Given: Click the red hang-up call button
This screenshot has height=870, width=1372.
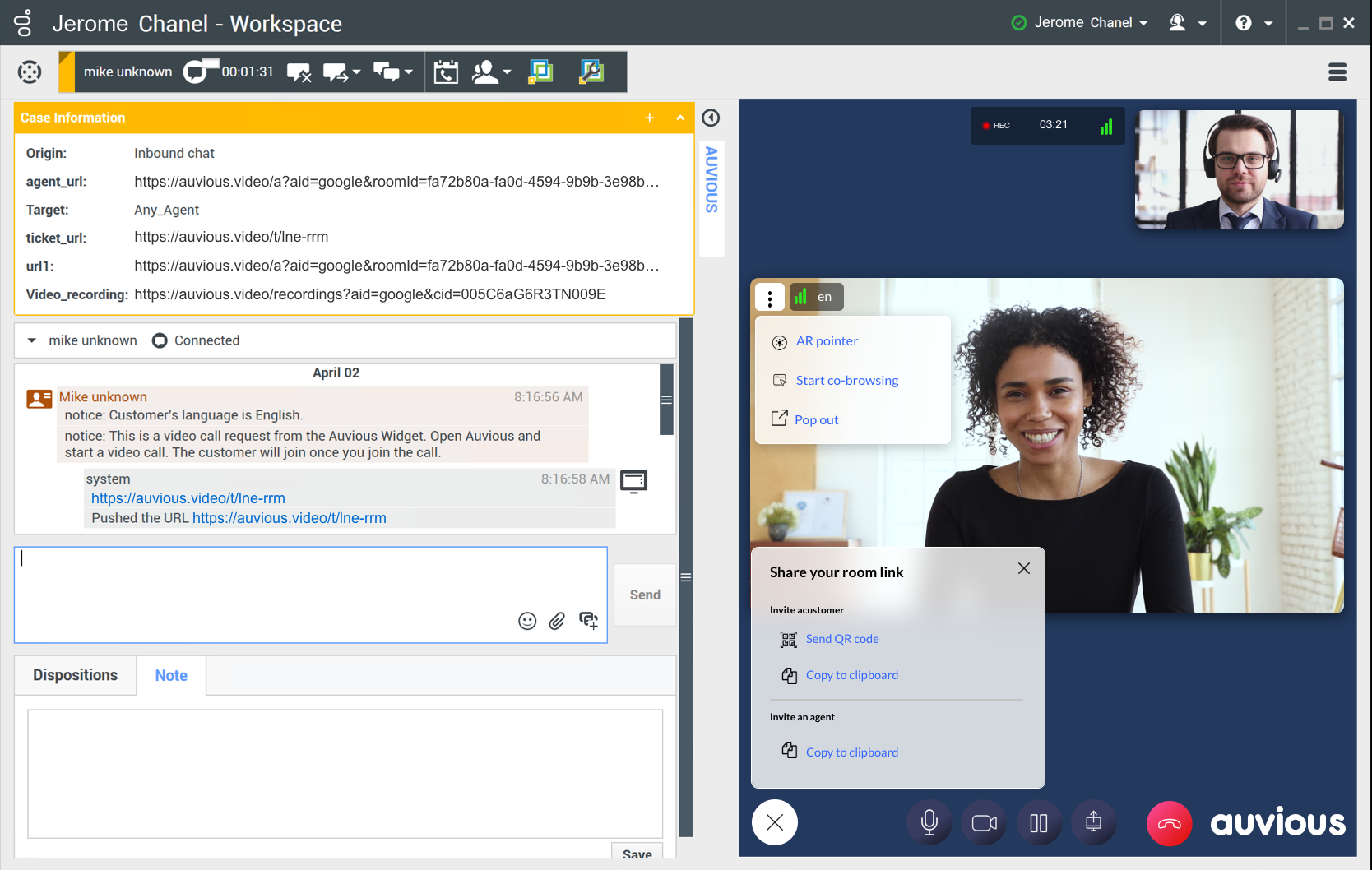Looking at the screenshot, I should coord(1169,823).
